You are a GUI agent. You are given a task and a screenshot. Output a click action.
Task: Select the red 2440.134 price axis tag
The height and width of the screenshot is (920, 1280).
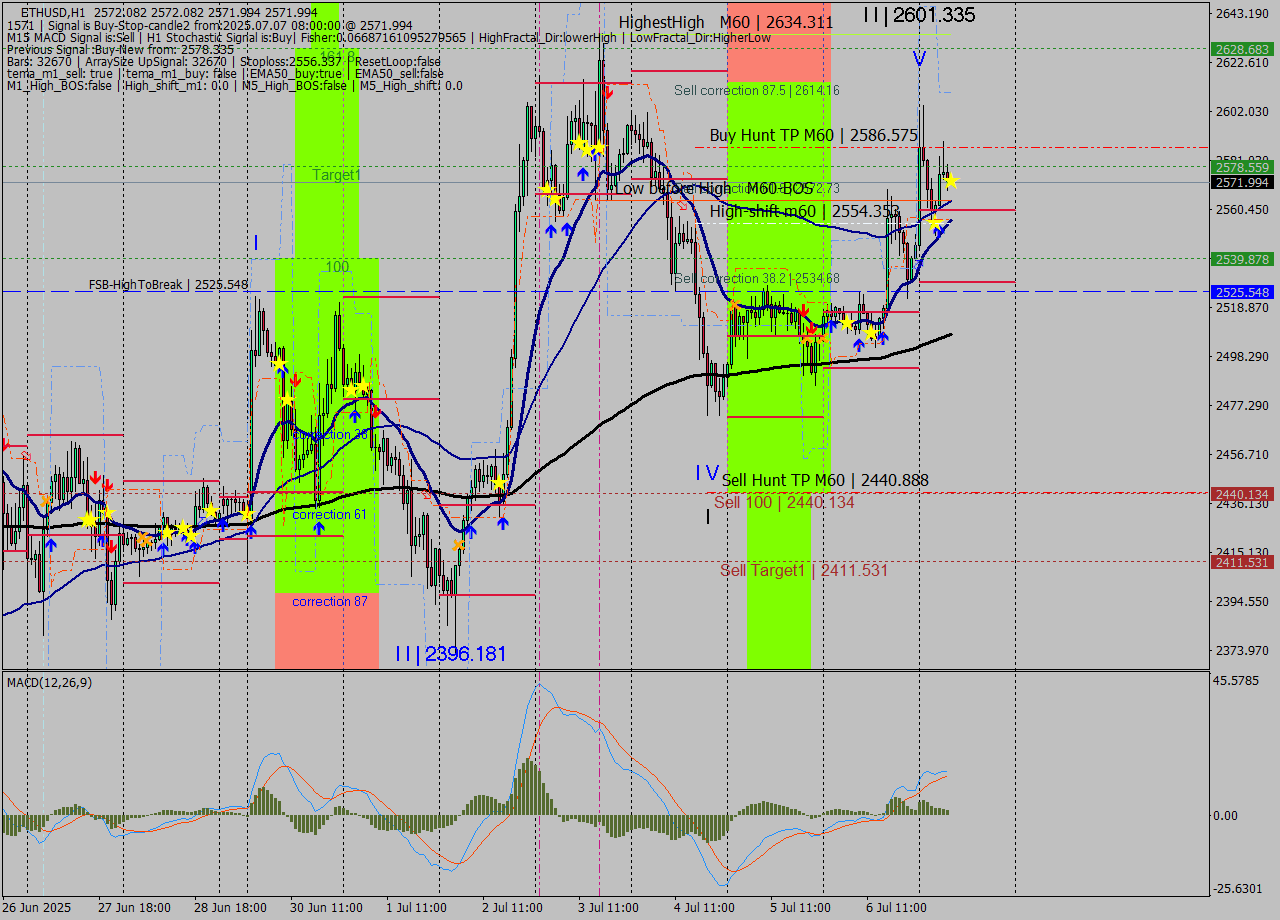[1241, 494]
